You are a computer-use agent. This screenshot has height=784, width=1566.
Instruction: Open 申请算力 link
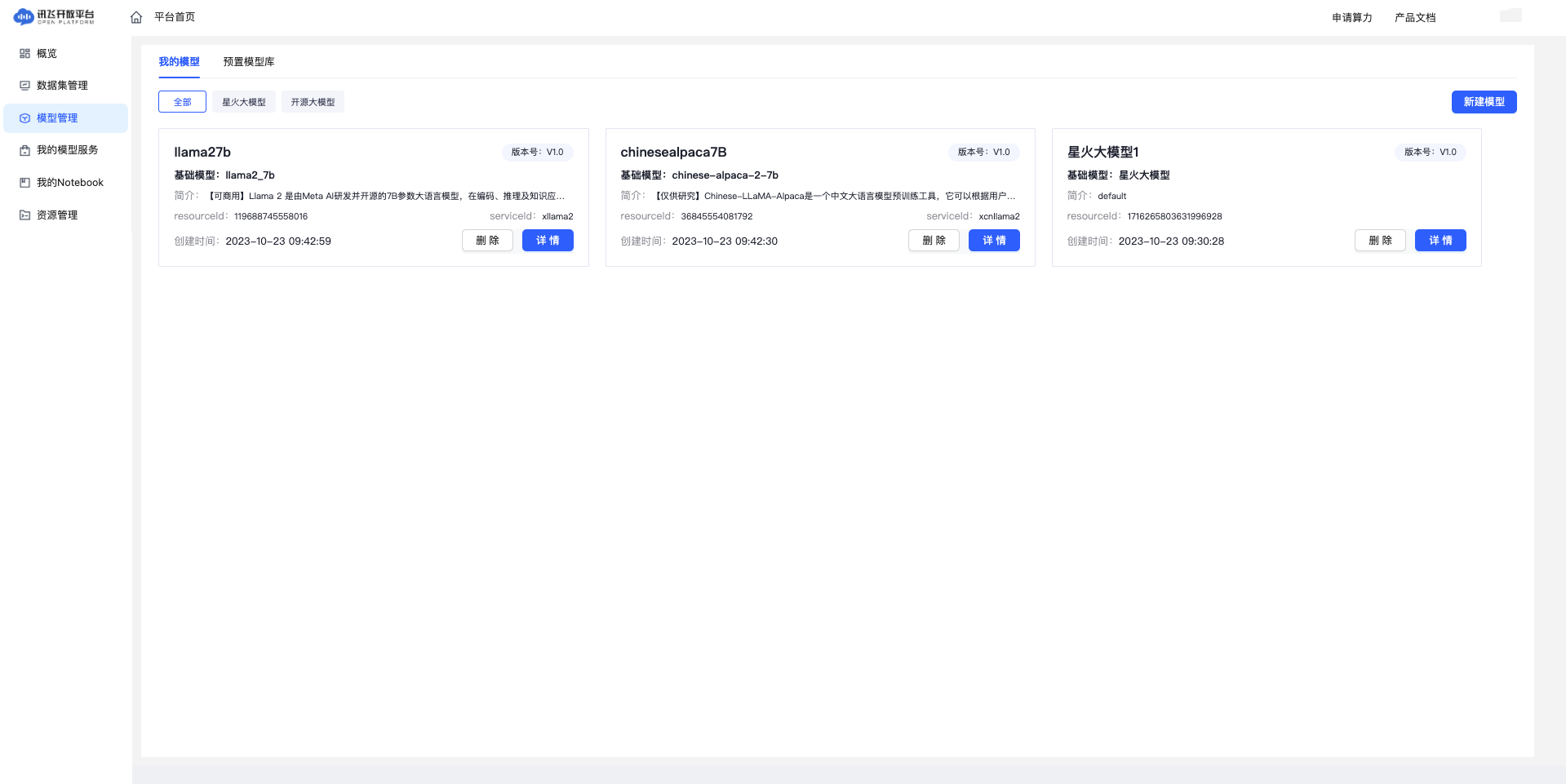pos(1352,17)
